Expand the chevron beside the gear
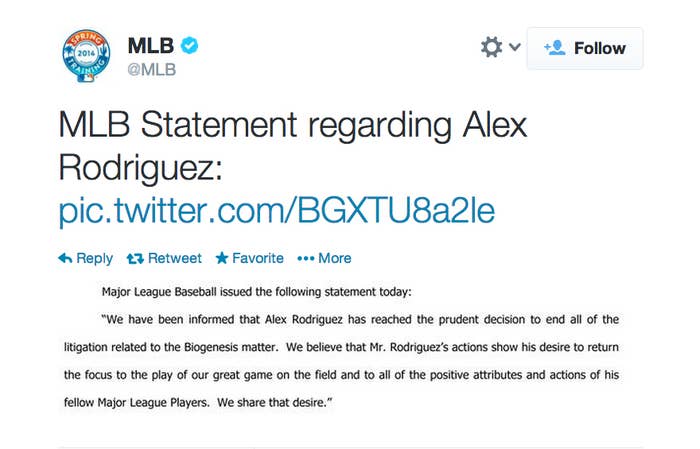Viewport: 700px width, 449px height. (x=515, y=46)
